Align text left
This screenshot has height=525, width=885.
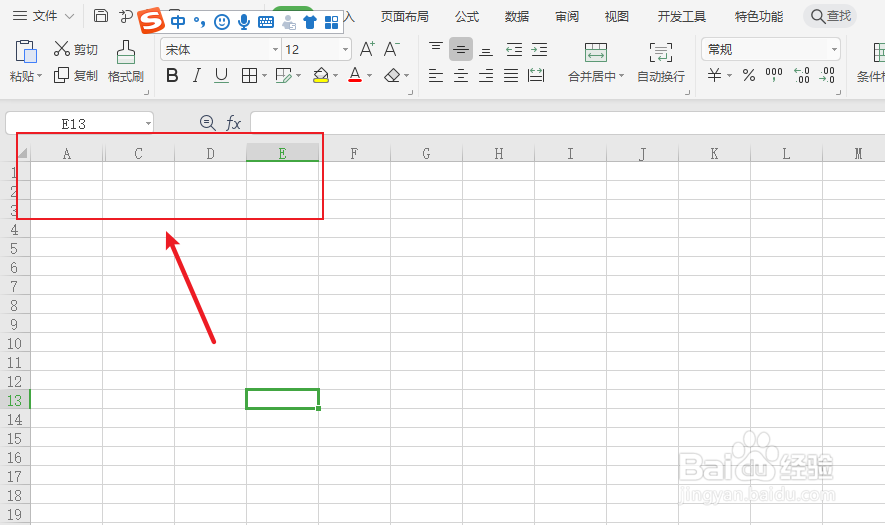click(x=436, y=75)
